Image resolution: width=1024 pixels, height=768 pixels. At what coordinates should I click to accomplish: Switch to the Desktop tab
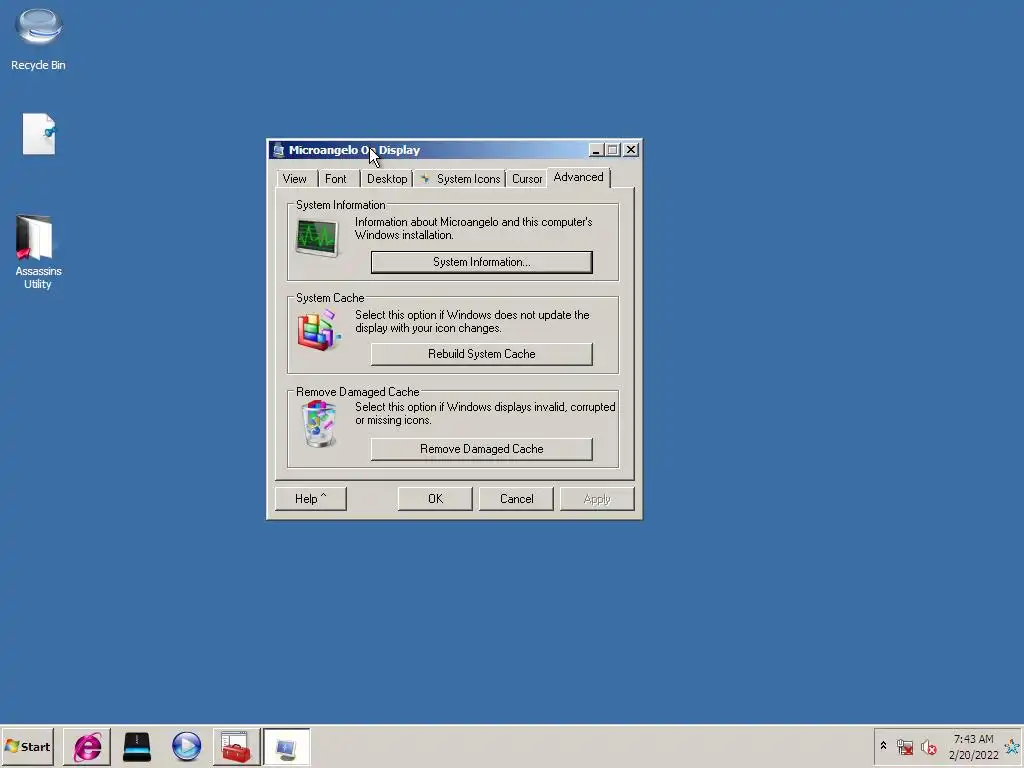pos(387,179)
